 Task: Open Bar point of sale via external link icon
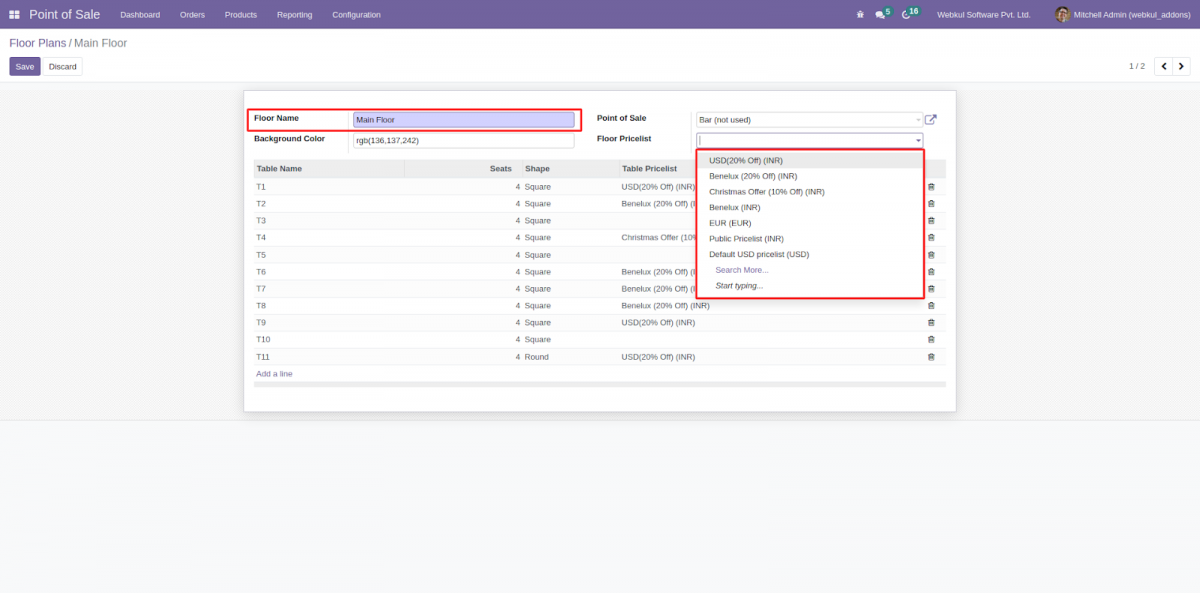[930, 118]
